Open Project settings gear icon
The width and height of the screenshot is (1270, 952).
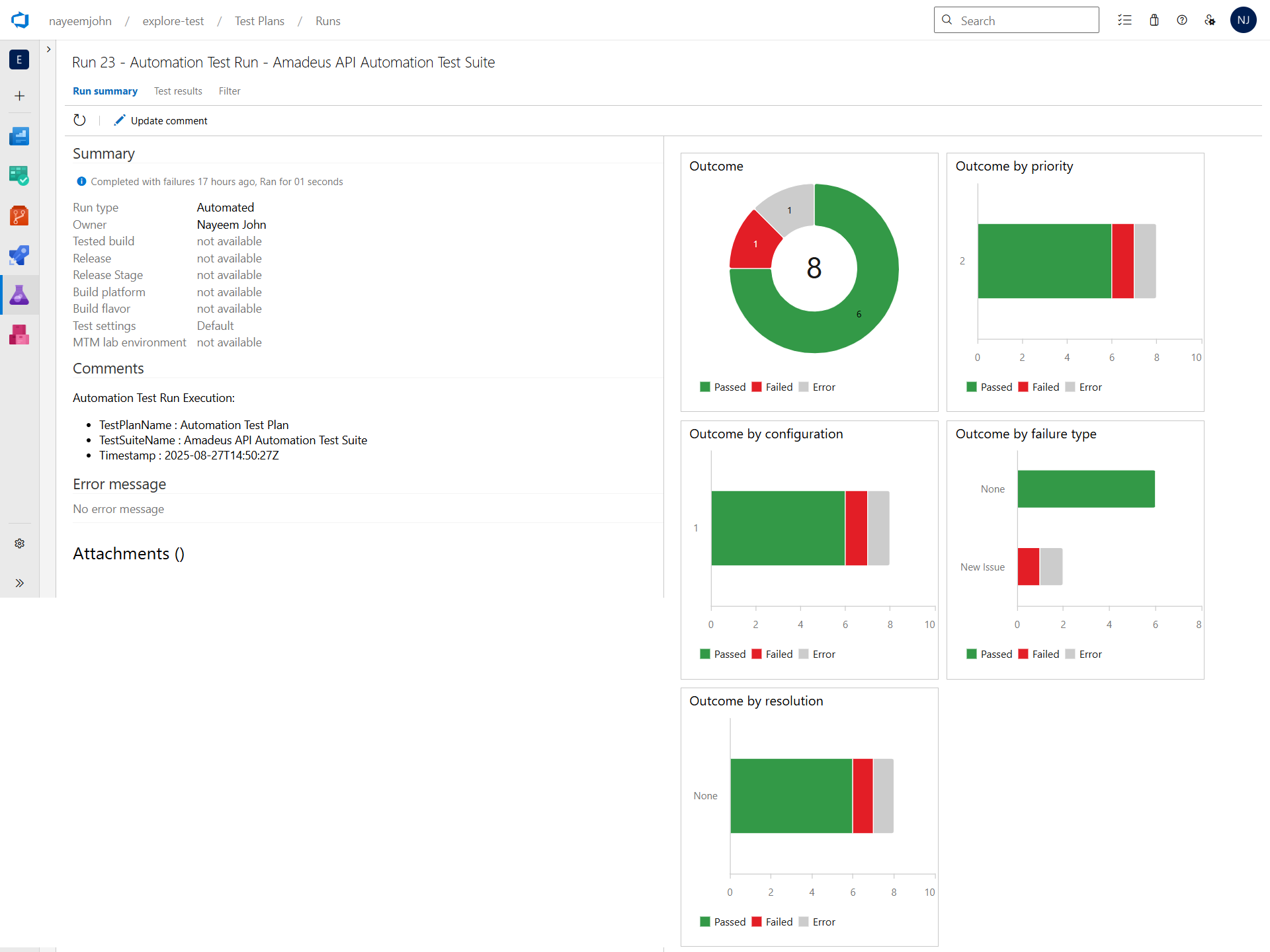(19, 543)
